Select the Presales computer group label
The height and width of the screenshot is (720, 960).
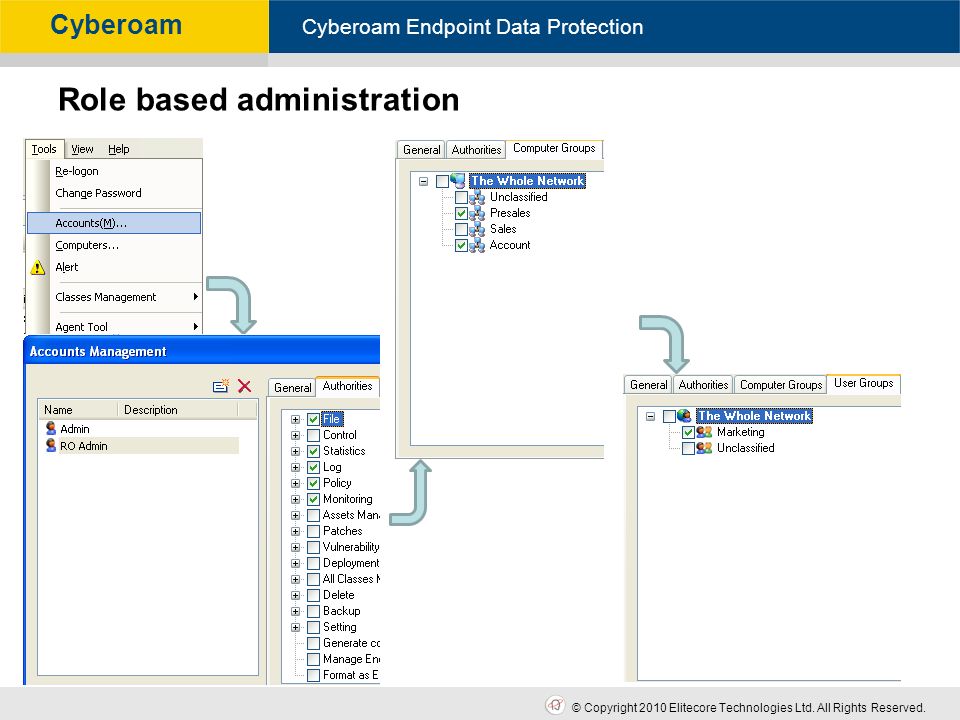(x=510, y=213)
